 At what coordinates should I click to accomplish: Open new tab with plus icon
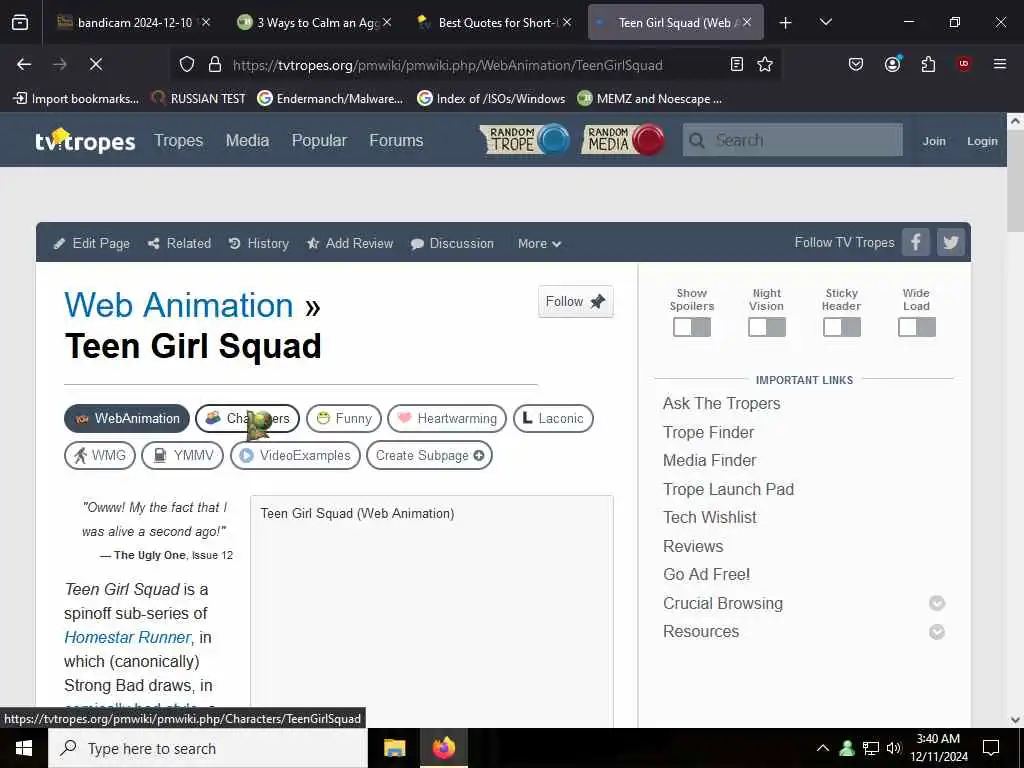[x=786, y=22]
